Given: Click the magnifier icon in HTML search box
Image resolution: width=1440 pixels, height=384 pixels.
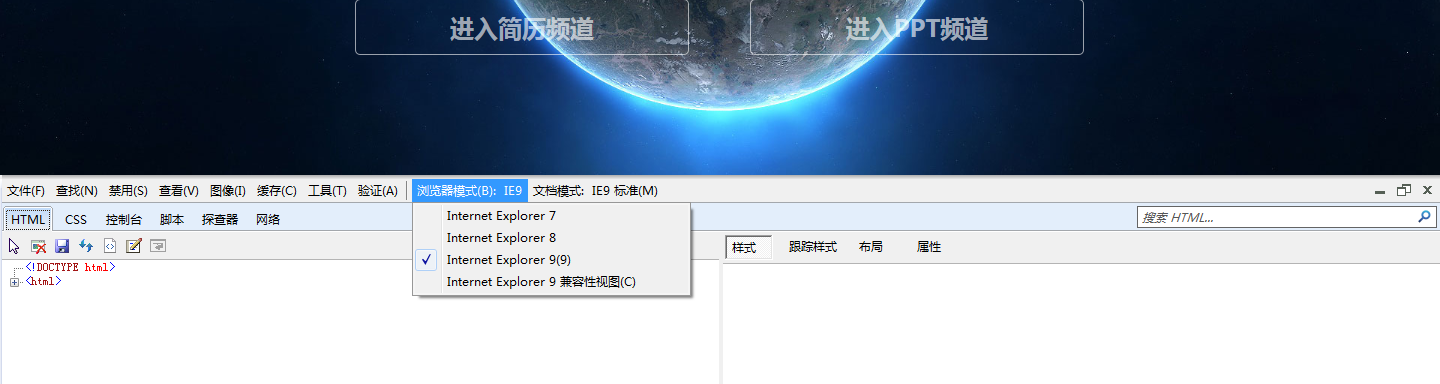Looking at the screenshot, I should [x=1424, y=216].
